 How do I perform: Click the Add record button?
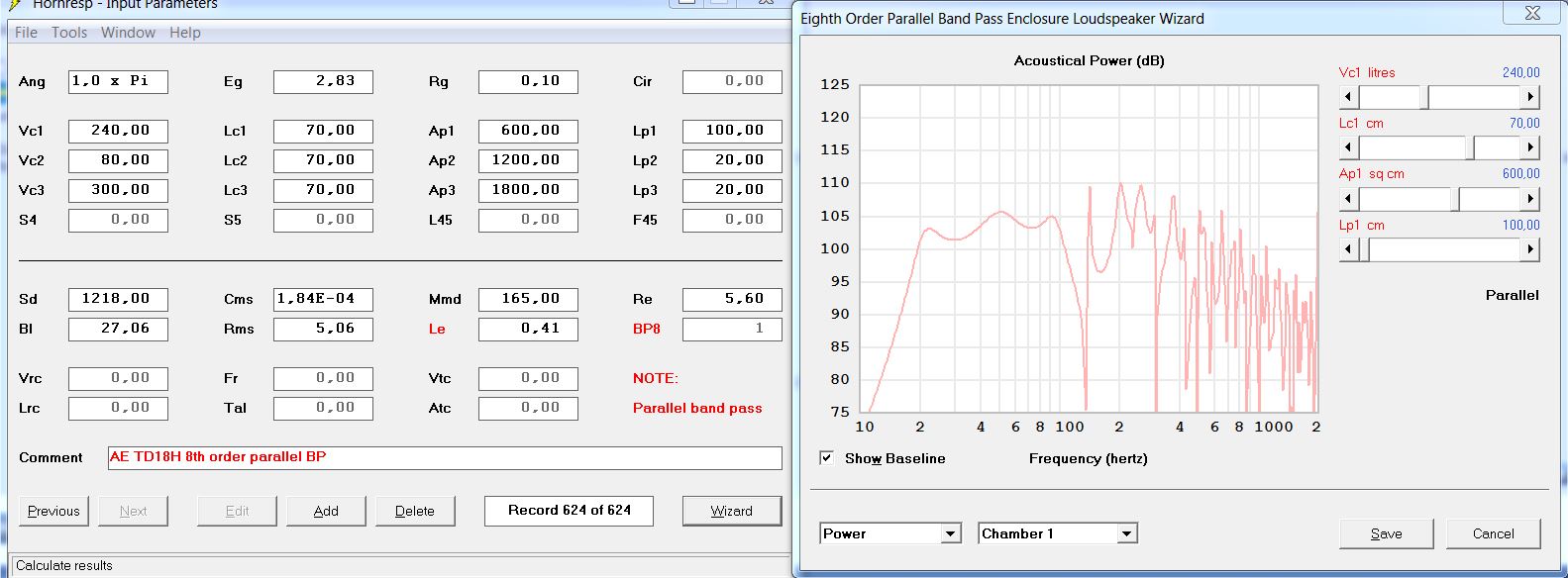(x=326, y=511)
